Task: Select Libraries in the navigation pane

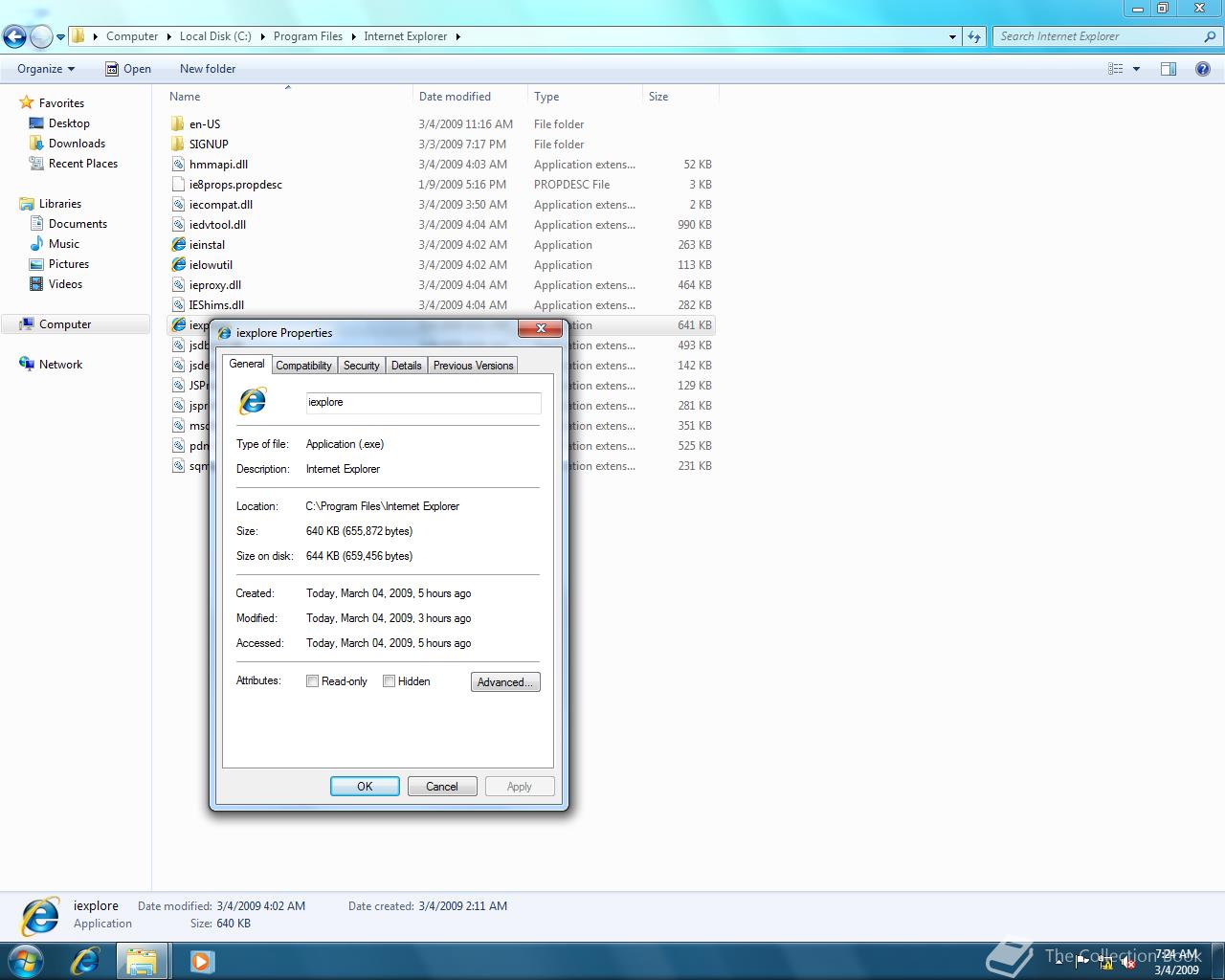Action: coord(59,204)
